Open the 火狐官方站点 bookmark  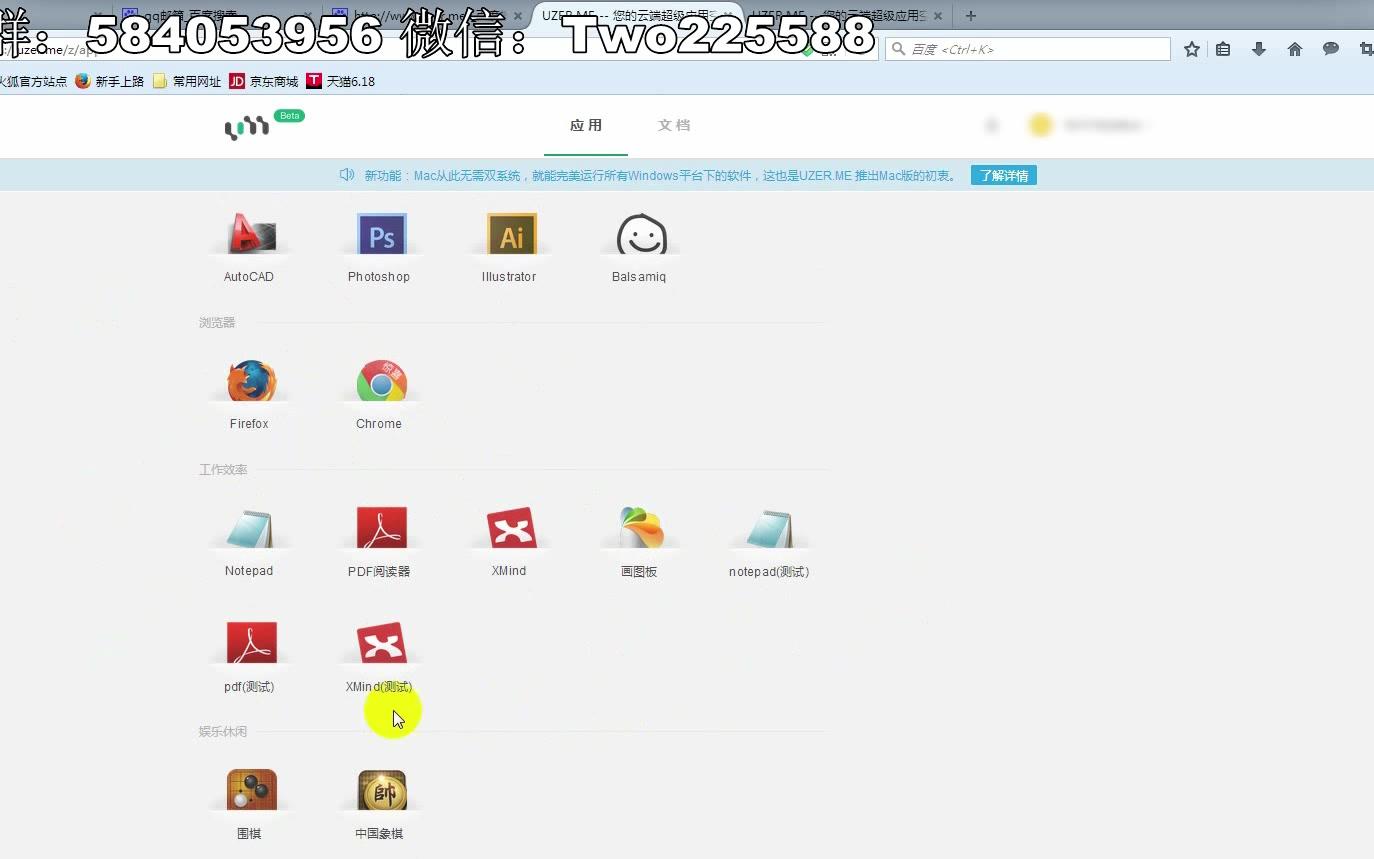33,81
